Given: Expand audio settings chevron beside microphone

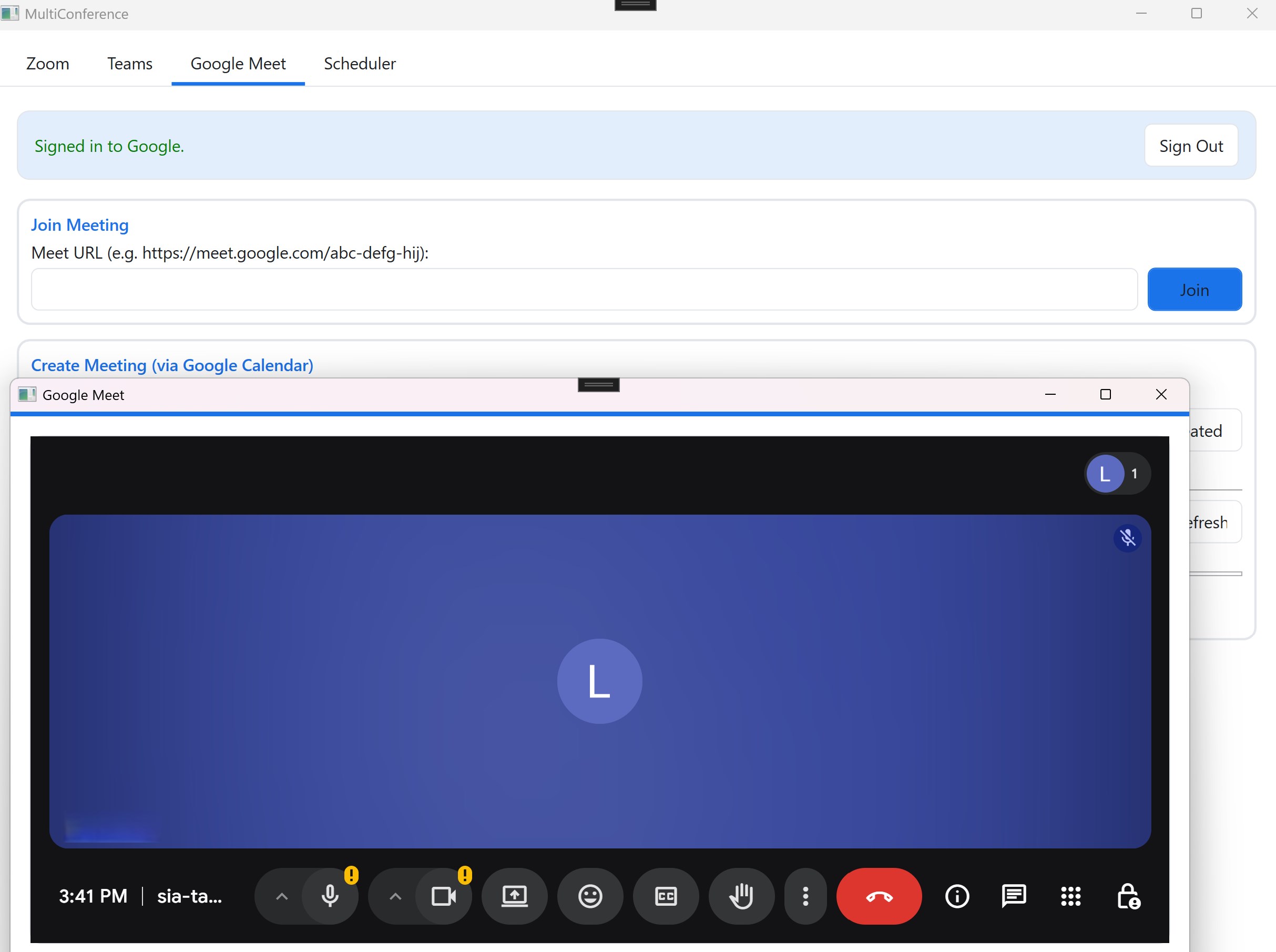Looking at the screenshot, I should click(281, 896).
